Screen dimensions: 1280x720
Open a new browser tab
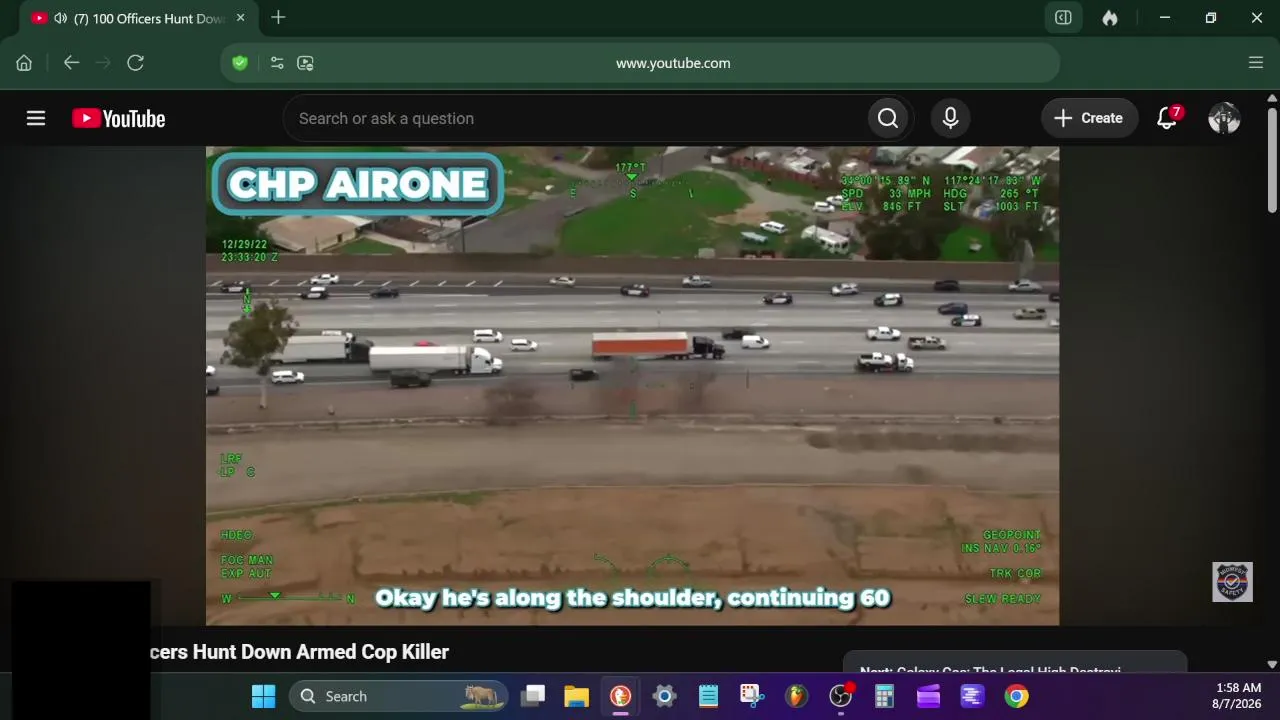point(278,18)
